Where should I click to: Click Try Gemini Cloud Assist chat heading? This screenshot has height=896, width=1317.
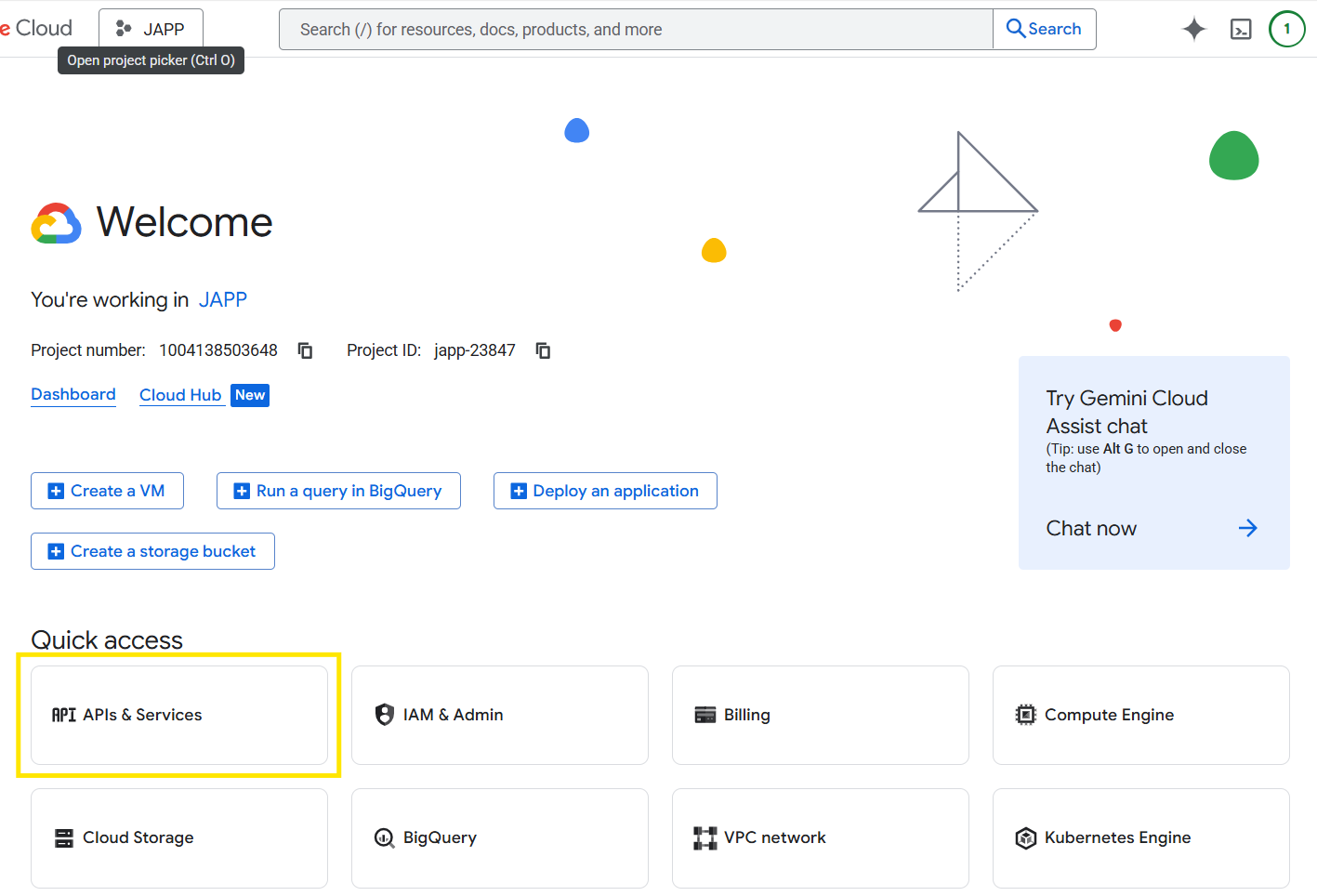point(1126,412)
